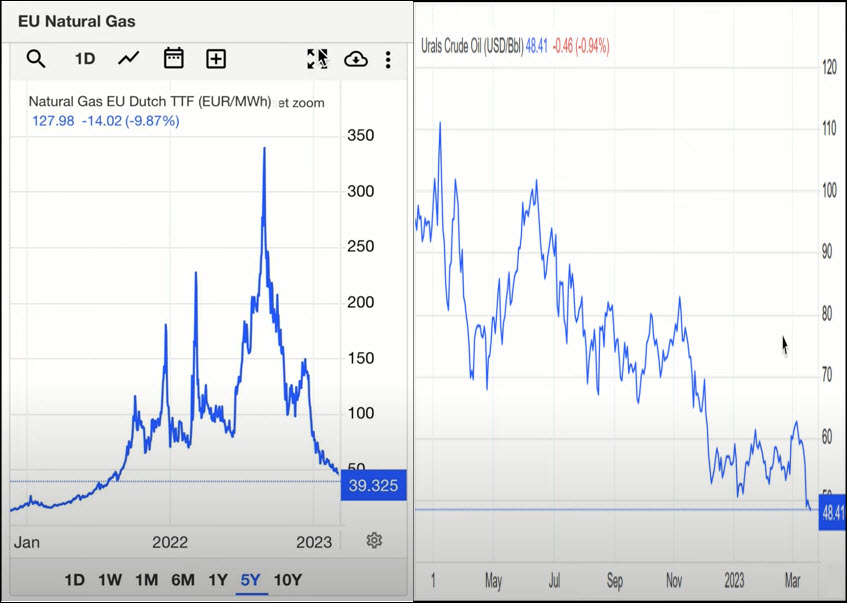Open the 1D interval selector in toolbar
This screenshot has width=847, height=603.
(x=85, y=59)
